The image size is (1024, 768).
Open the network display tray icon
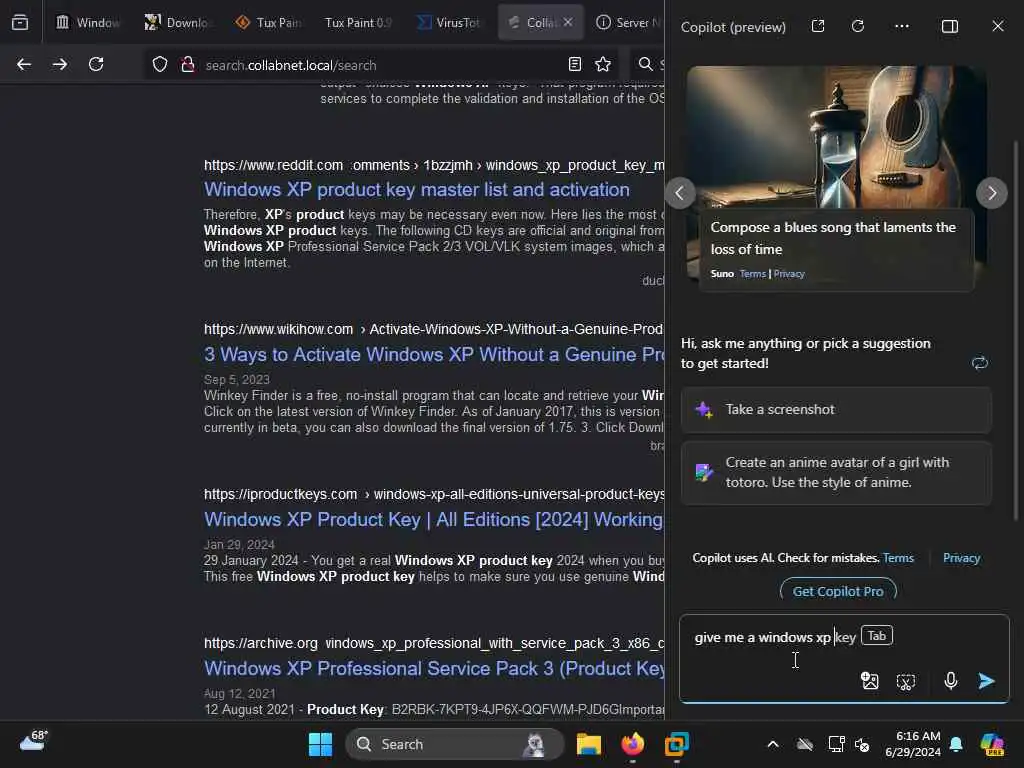(x=837, y=744)
